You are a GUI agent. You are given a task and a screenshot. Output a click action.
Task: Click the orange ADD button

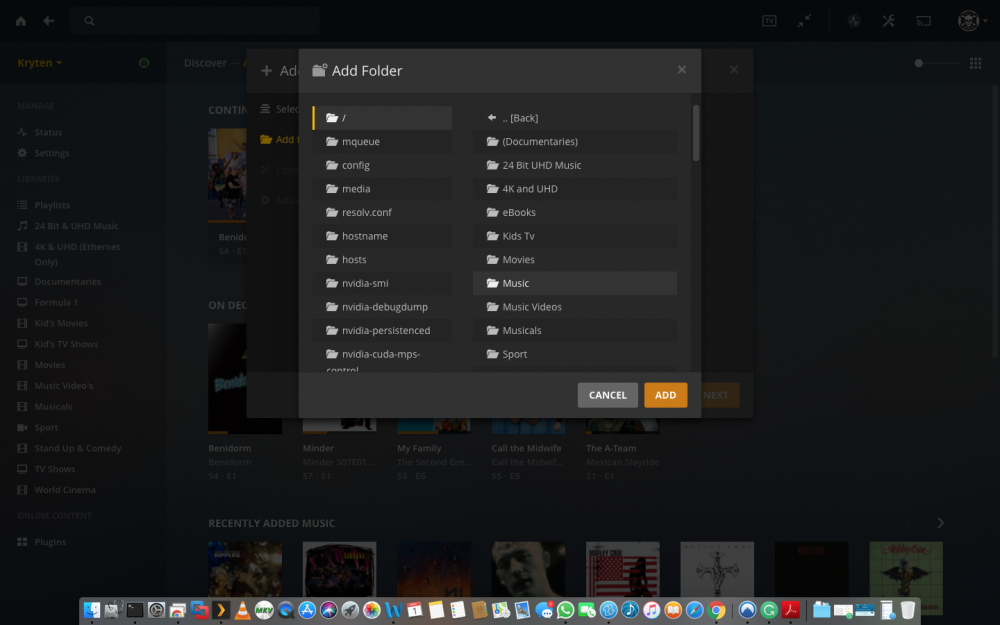click(665, 395)
